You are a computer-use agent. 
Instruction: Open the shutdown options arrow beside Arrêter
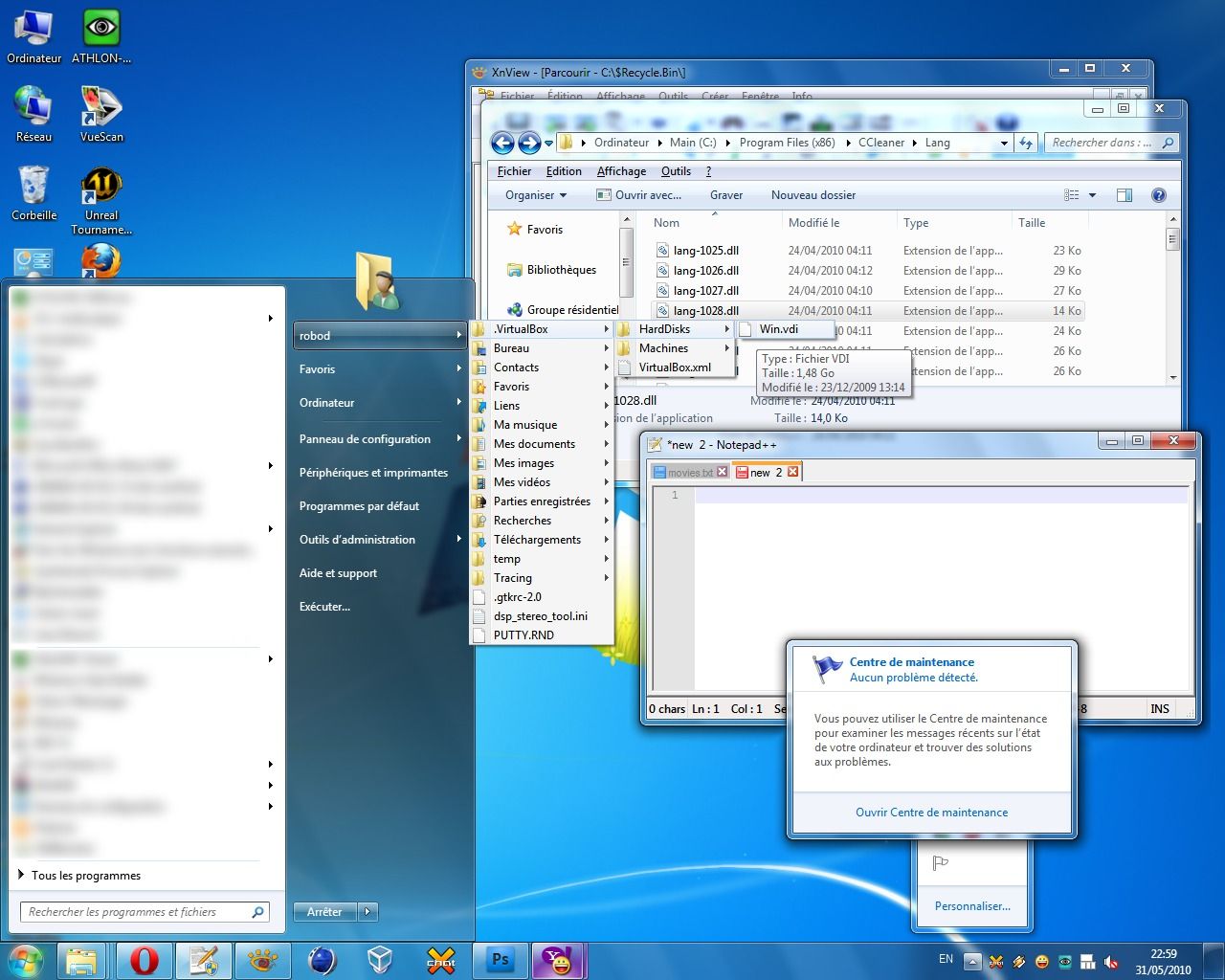click(367, 912)
